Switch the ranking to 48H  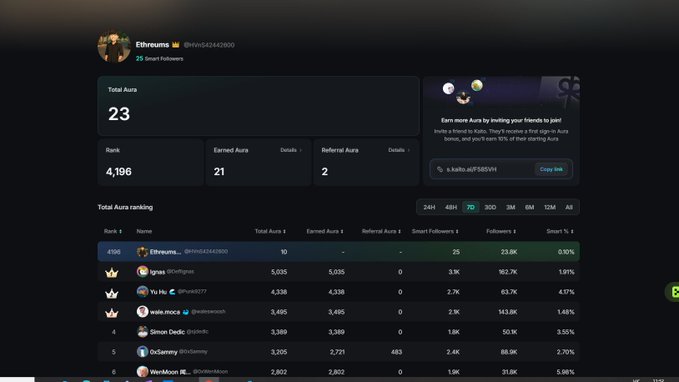click(x=451, y=207)
